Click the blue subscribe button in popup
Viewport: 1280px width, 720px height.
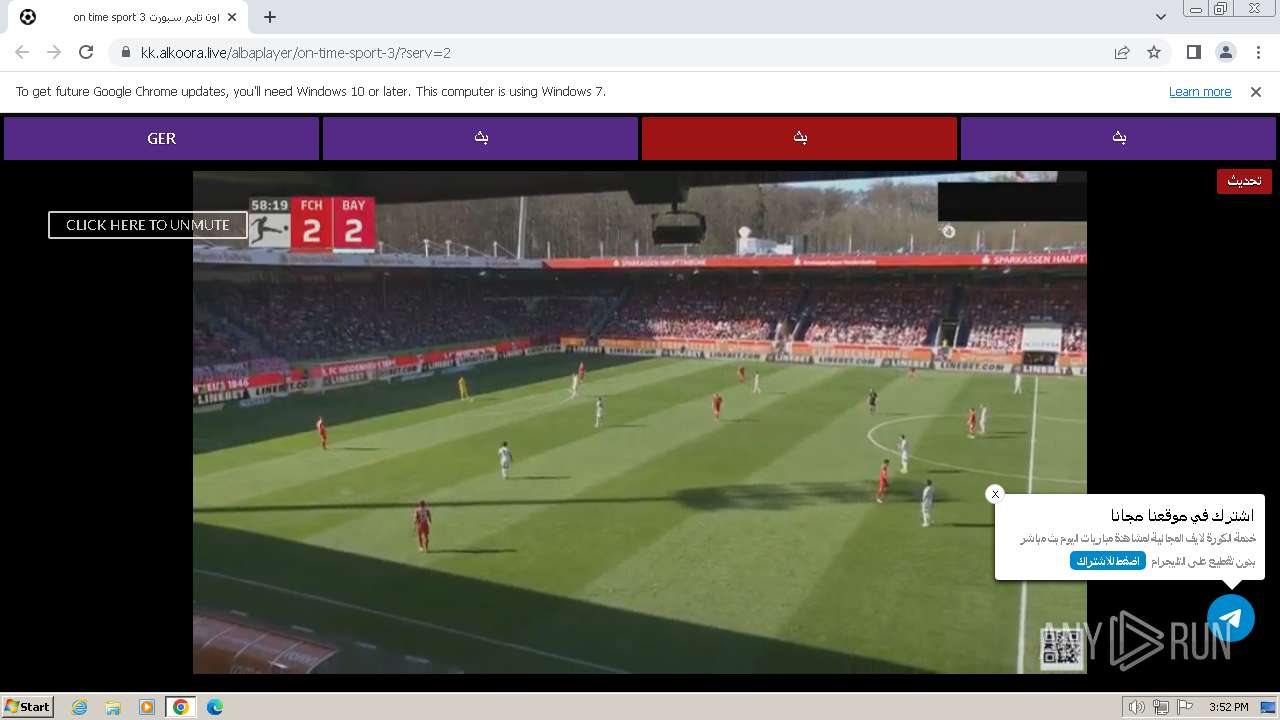click(x=1108, y=561)
